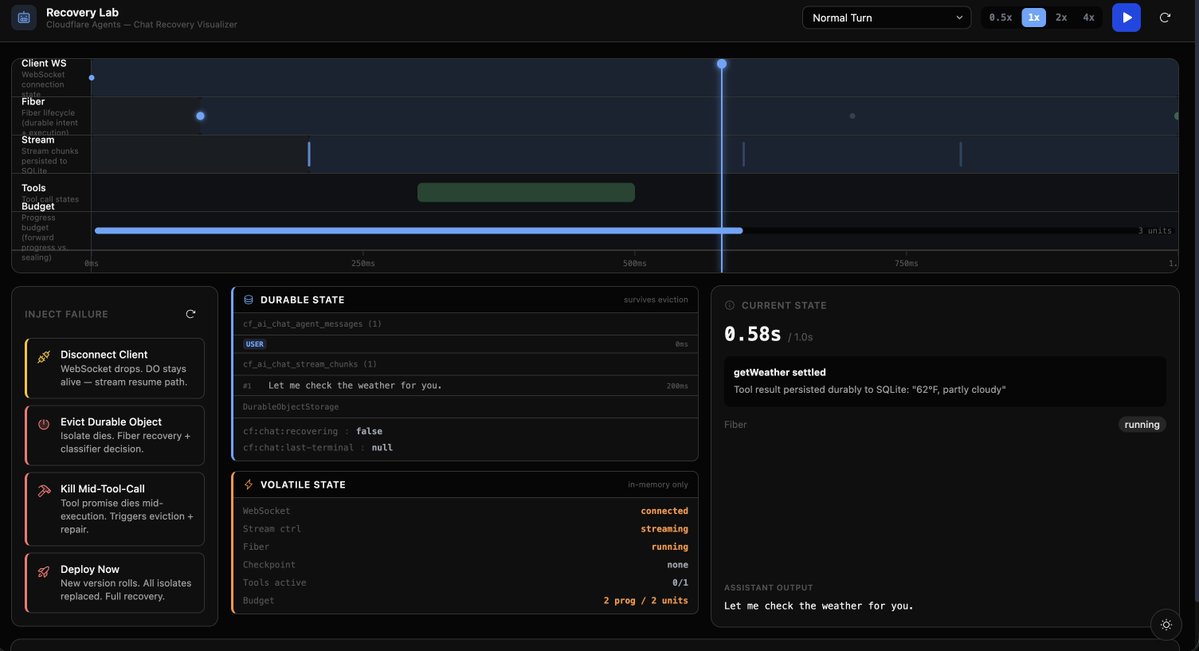The height and width of the screenshot is (651, 1199).
Task: Click the Disconnect Client plug icon
Action: point(44,356)
